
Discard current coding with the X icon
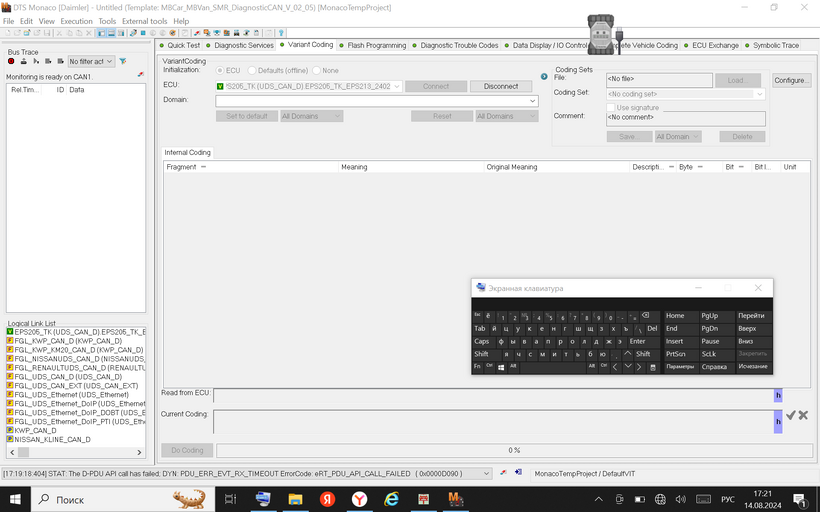click(803, 415)
